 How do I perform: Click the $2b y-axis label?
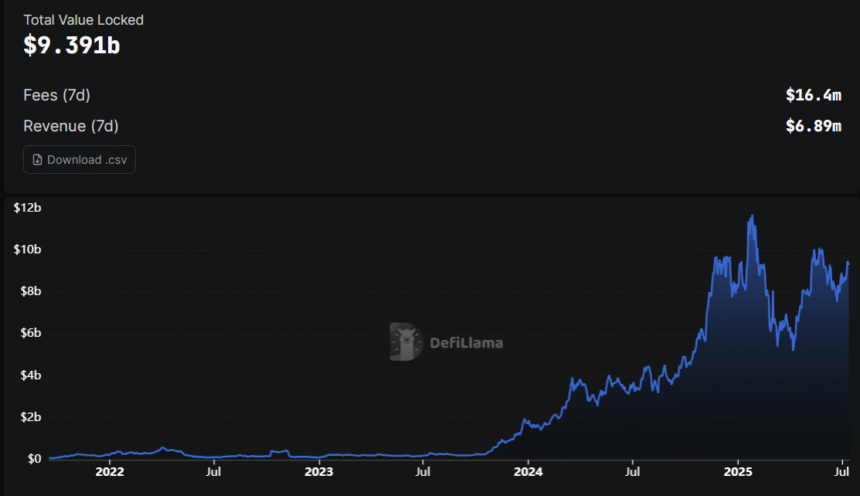tap(27, 417)
